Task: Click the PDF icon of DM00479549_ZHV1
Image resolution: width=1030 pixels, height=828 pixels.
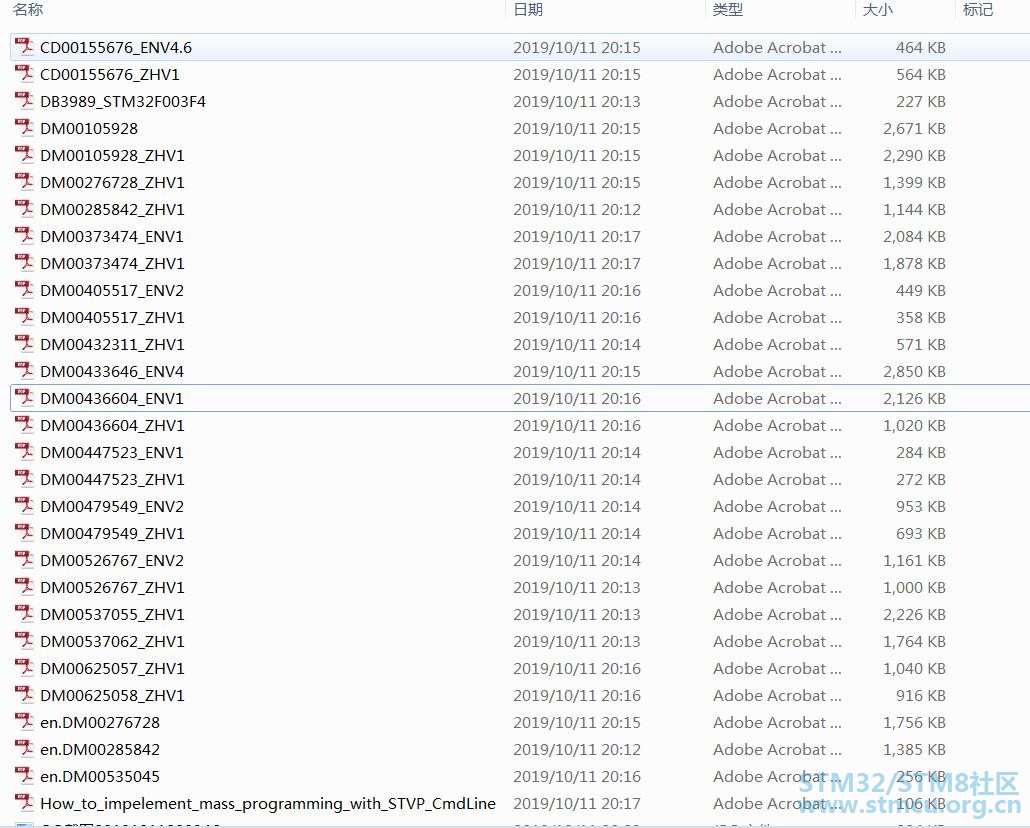Action: pos(24,532)
